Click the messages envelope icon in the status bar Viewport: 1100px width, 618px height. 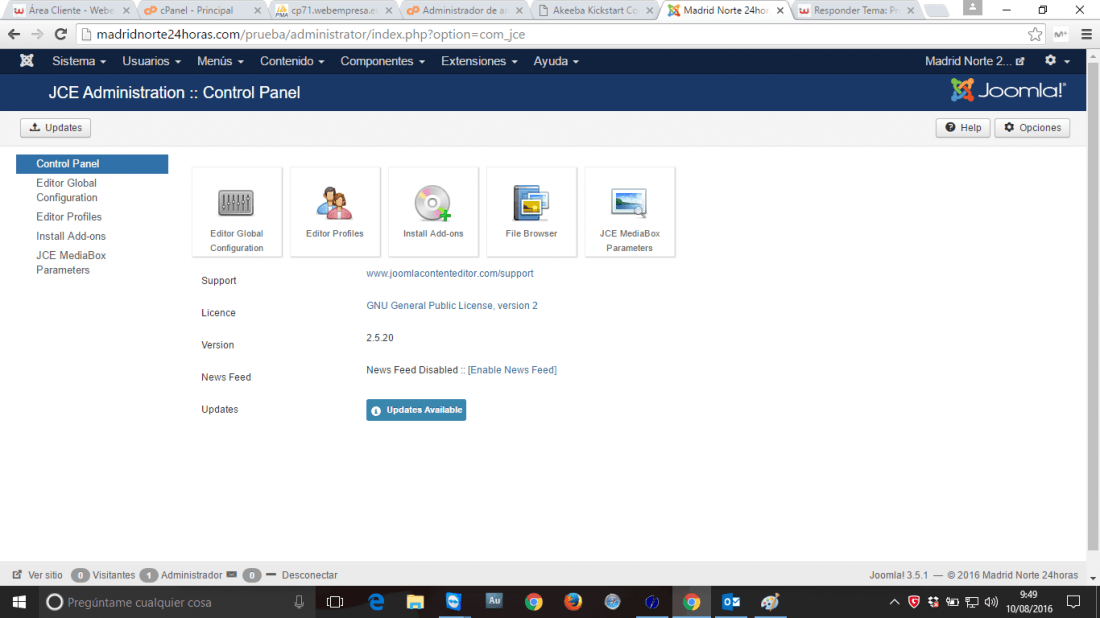pyautogui.click(x=232, y=575)
